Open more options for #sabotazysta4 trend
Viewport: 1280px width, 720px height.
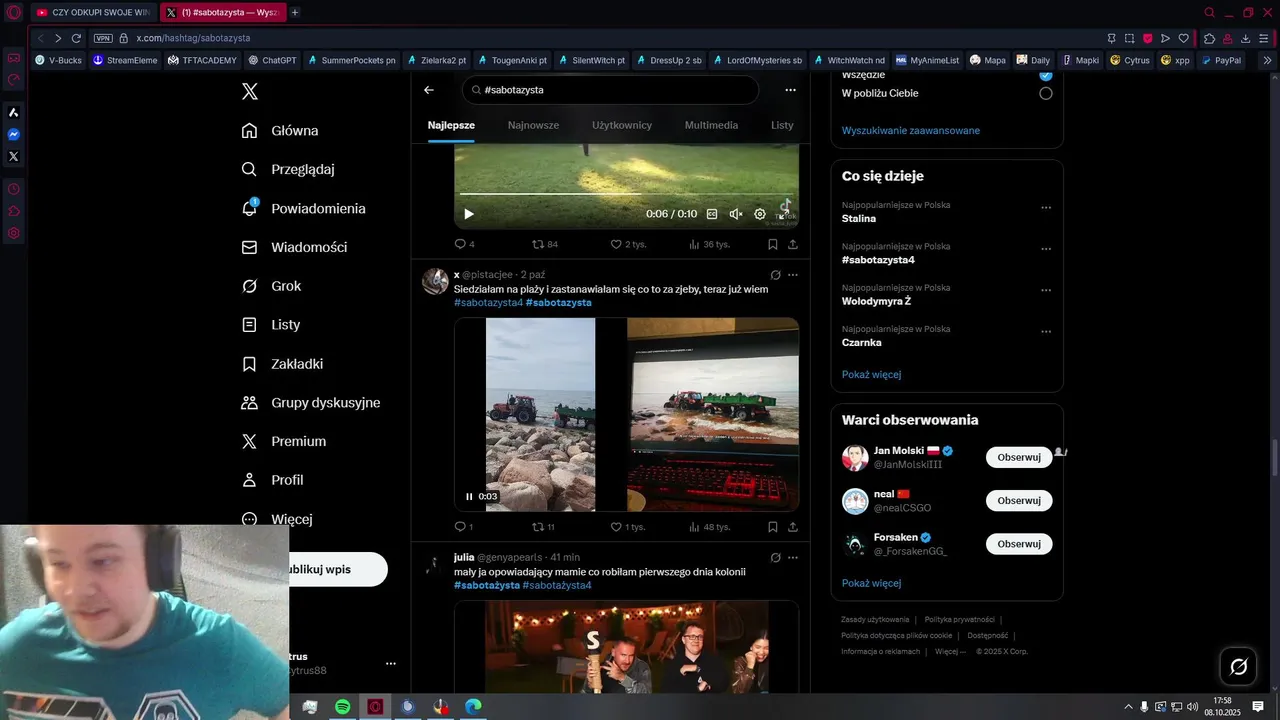tap(1046, 249)
